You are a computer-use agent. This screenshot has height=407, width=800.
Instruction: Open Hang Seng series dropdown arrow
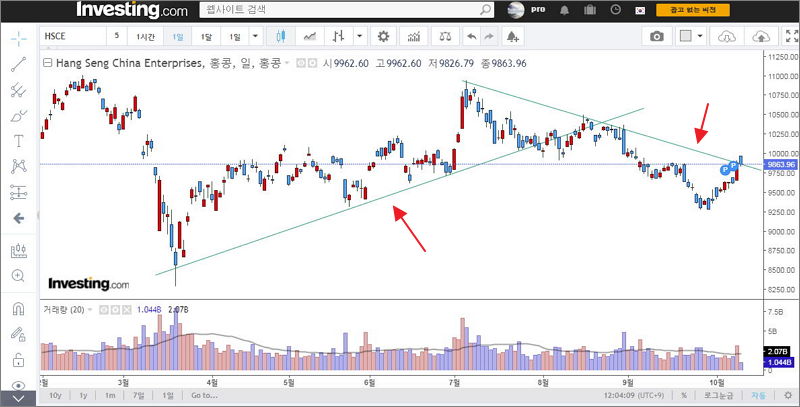(x=287, y=64)
